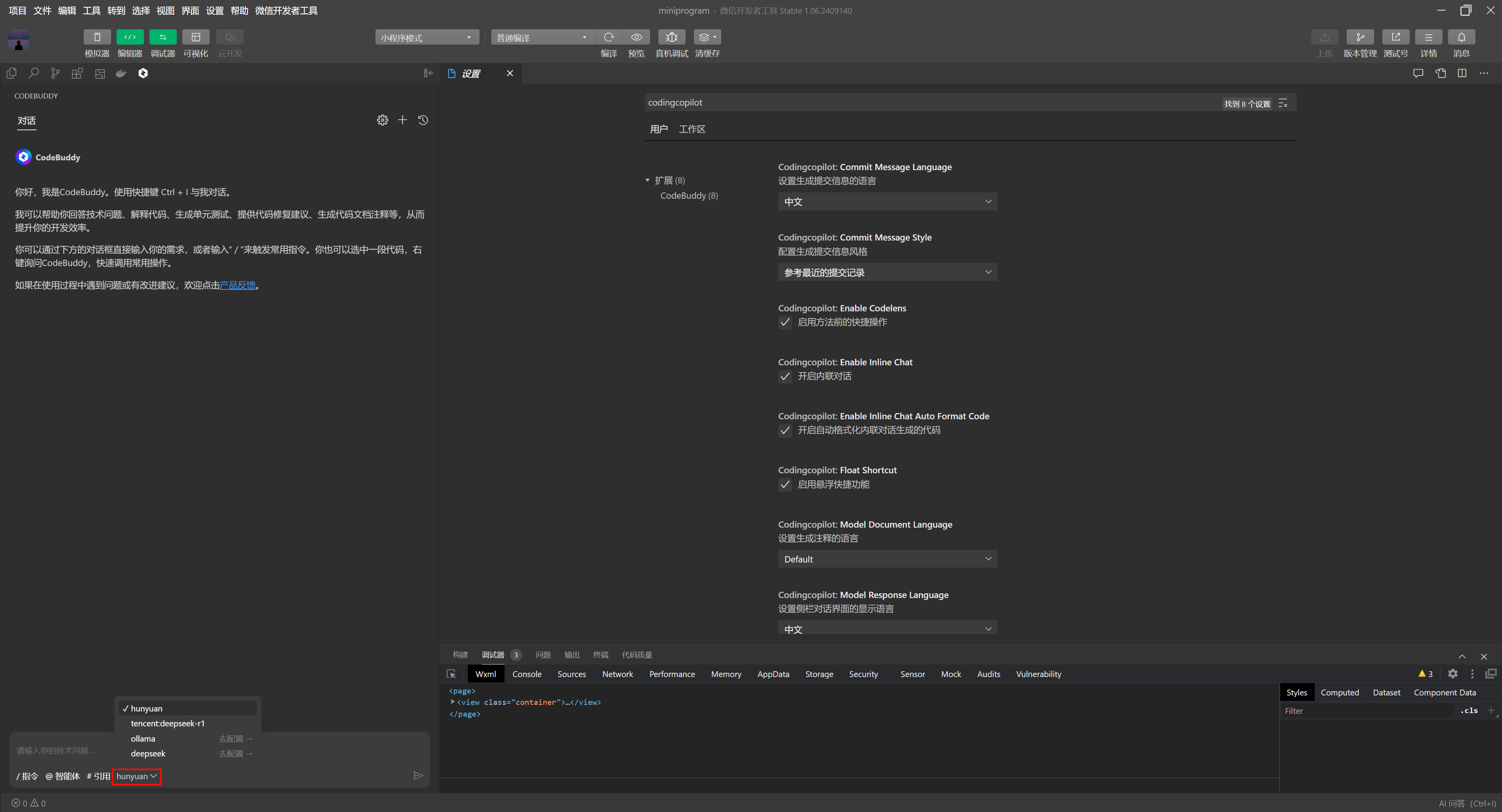
Task: Open the chat history clock icon
Action: (423, 120)
